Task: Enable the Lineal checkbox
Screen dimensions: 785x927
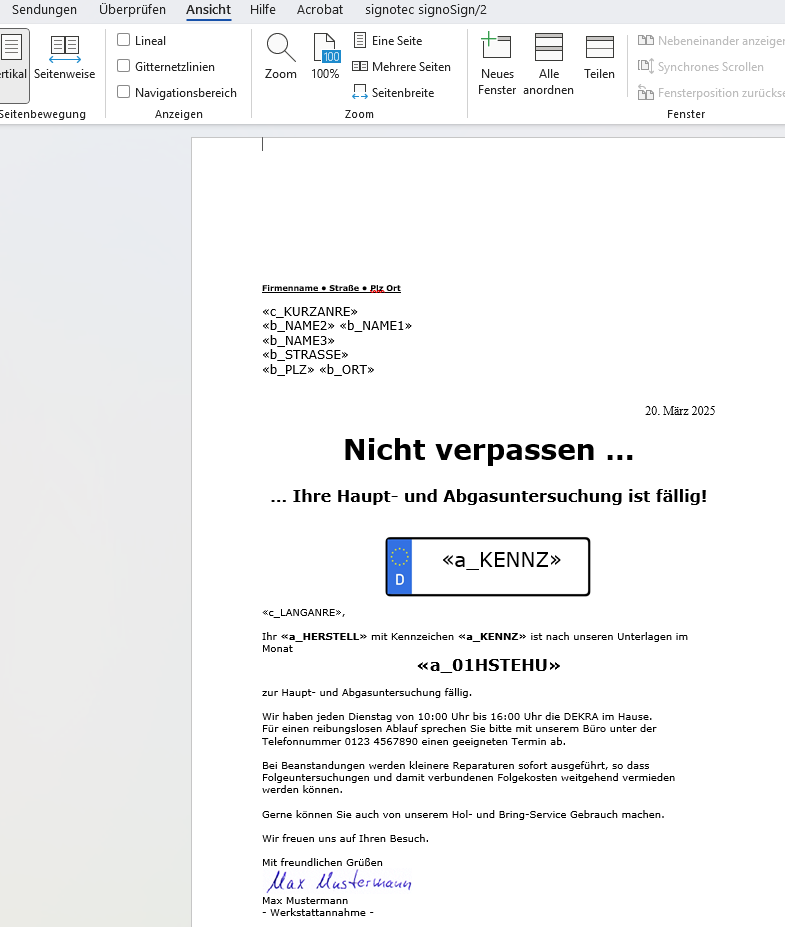Action: pyautogui.click(x=124, y=40)
